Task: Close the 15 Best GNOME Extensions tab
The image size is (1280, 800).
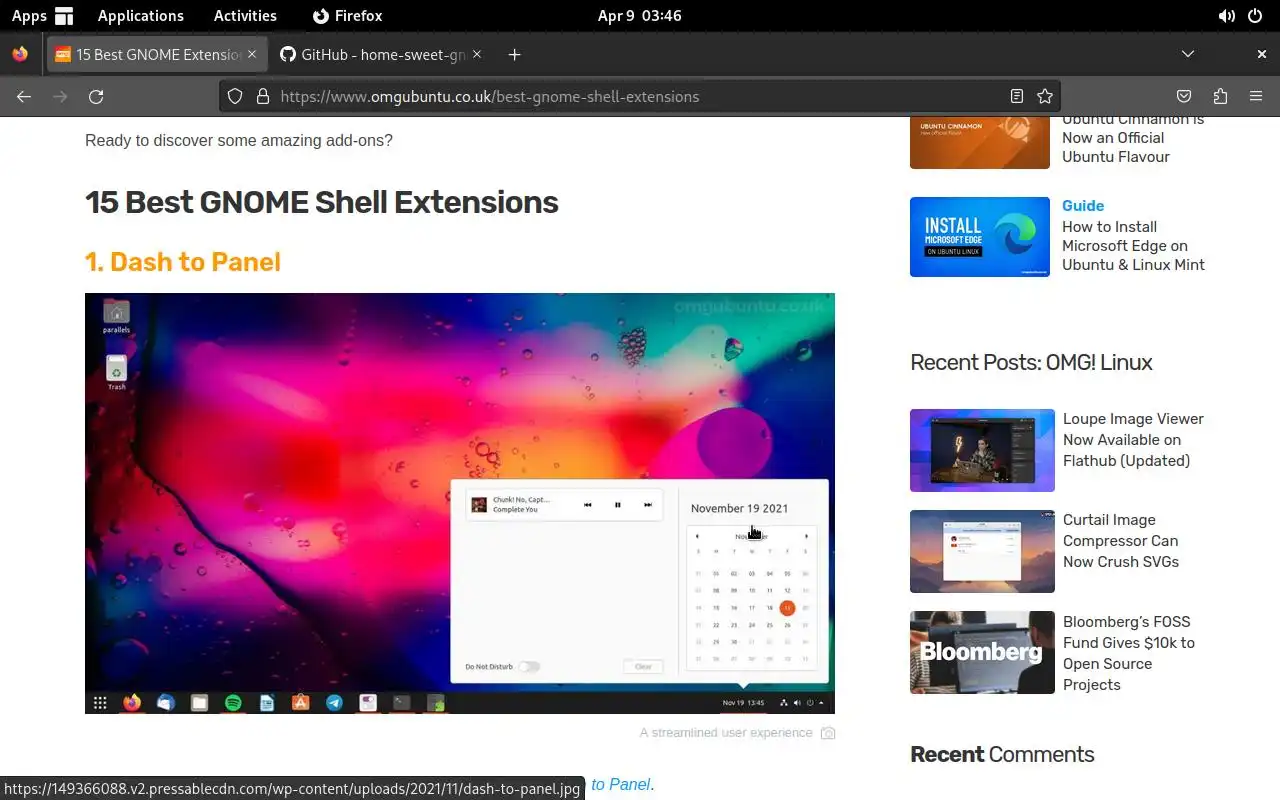Action: coord(252,55)
